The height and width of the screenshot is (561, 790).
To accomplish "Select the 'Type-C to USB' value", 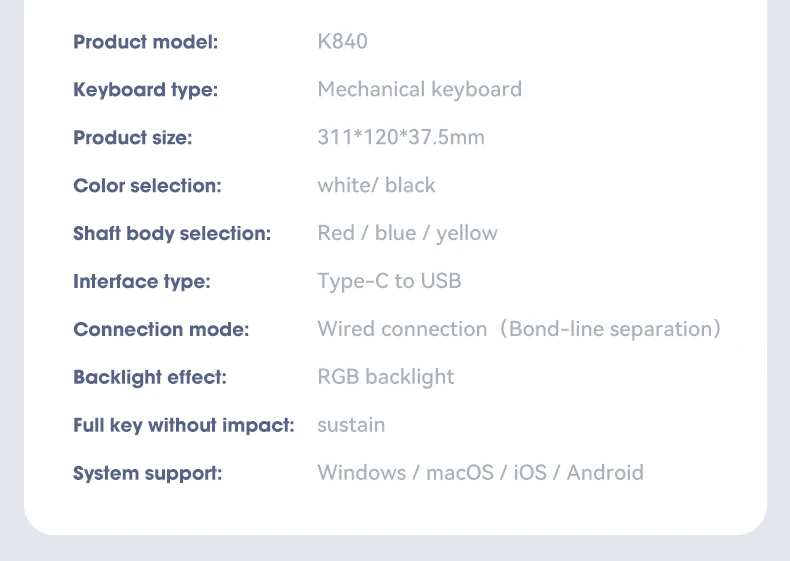I will pyautogui.click(x=389, y=282).
